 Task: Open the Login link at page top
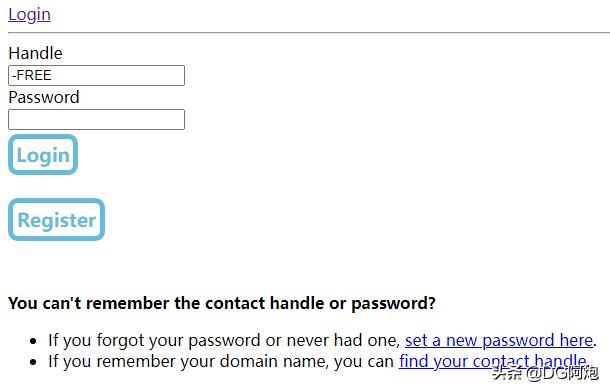point(30,15)
